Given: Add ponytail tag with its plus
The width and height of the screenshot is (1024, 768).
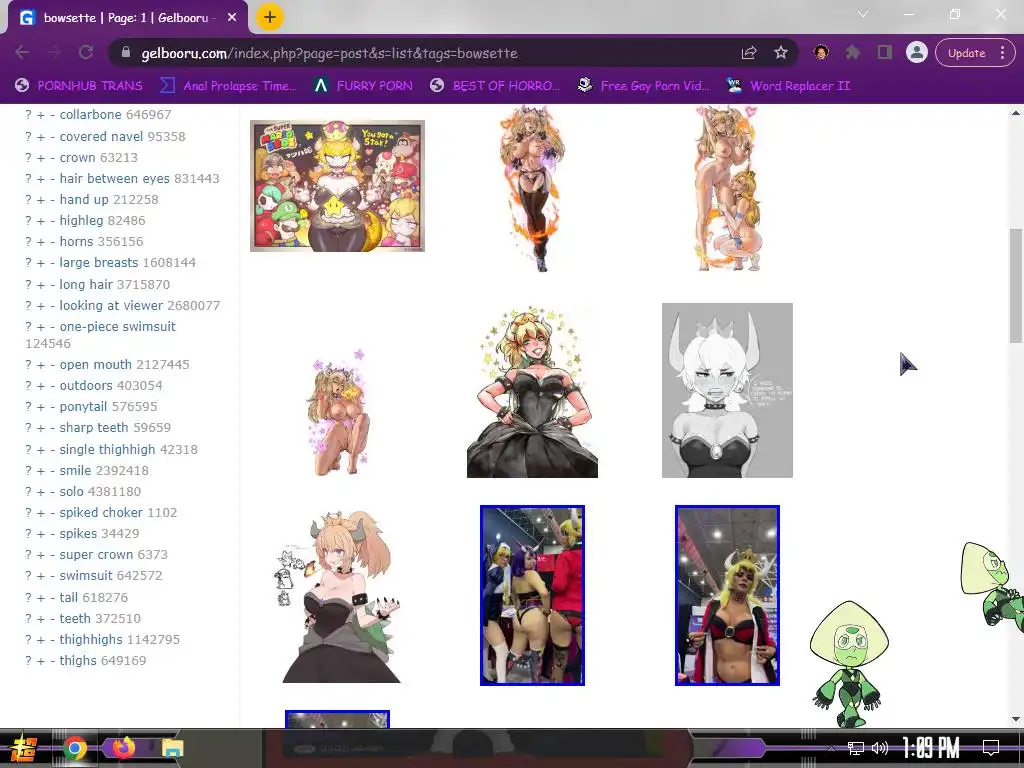Looking at the screenshot, I should tap(40, 407).
